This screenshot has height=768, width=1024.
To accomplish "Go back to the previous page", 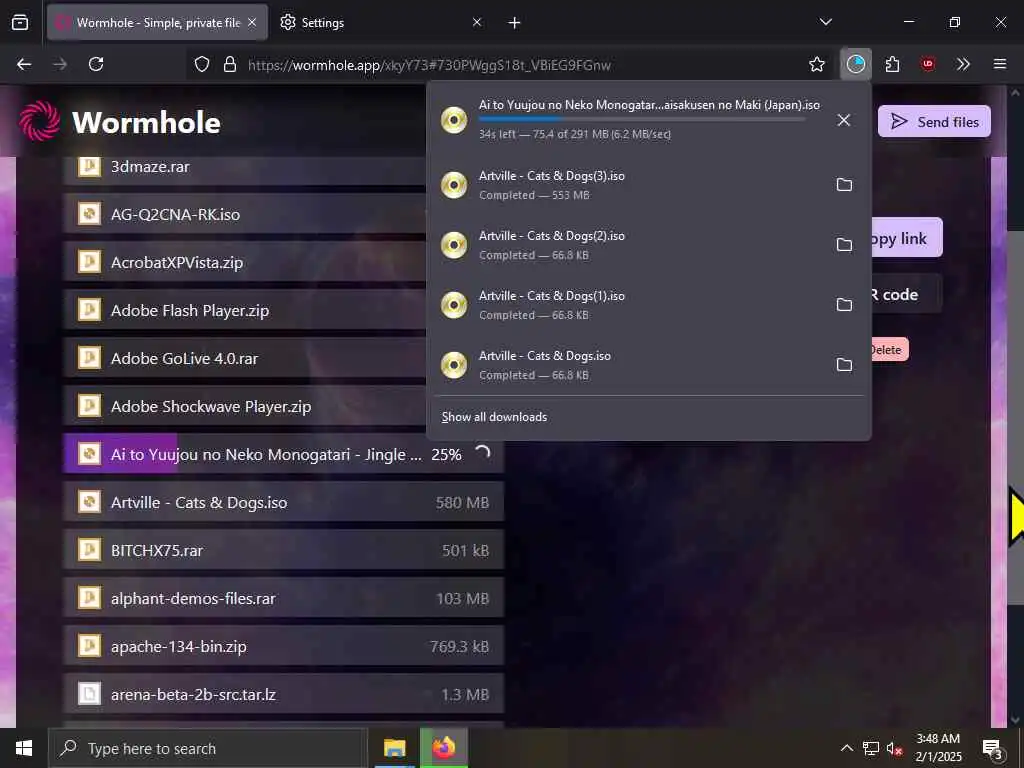I will [x=24, y=64].
